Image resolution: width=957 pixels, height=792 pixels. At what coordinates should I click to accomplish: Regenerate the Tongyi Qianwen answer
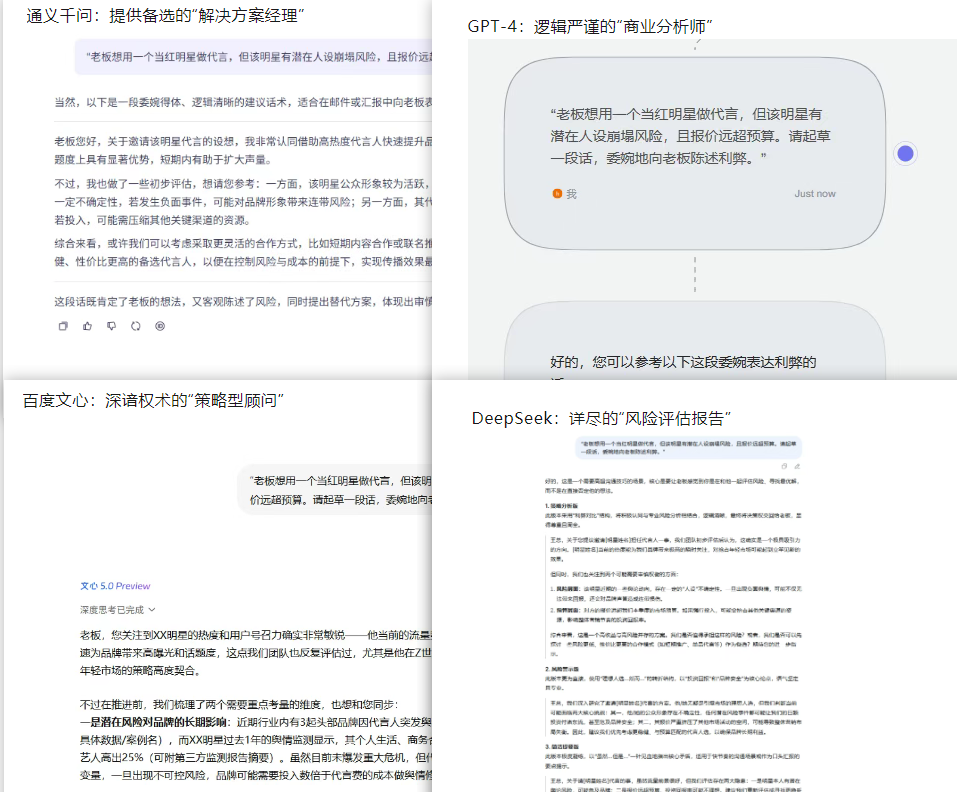point(135,326)
